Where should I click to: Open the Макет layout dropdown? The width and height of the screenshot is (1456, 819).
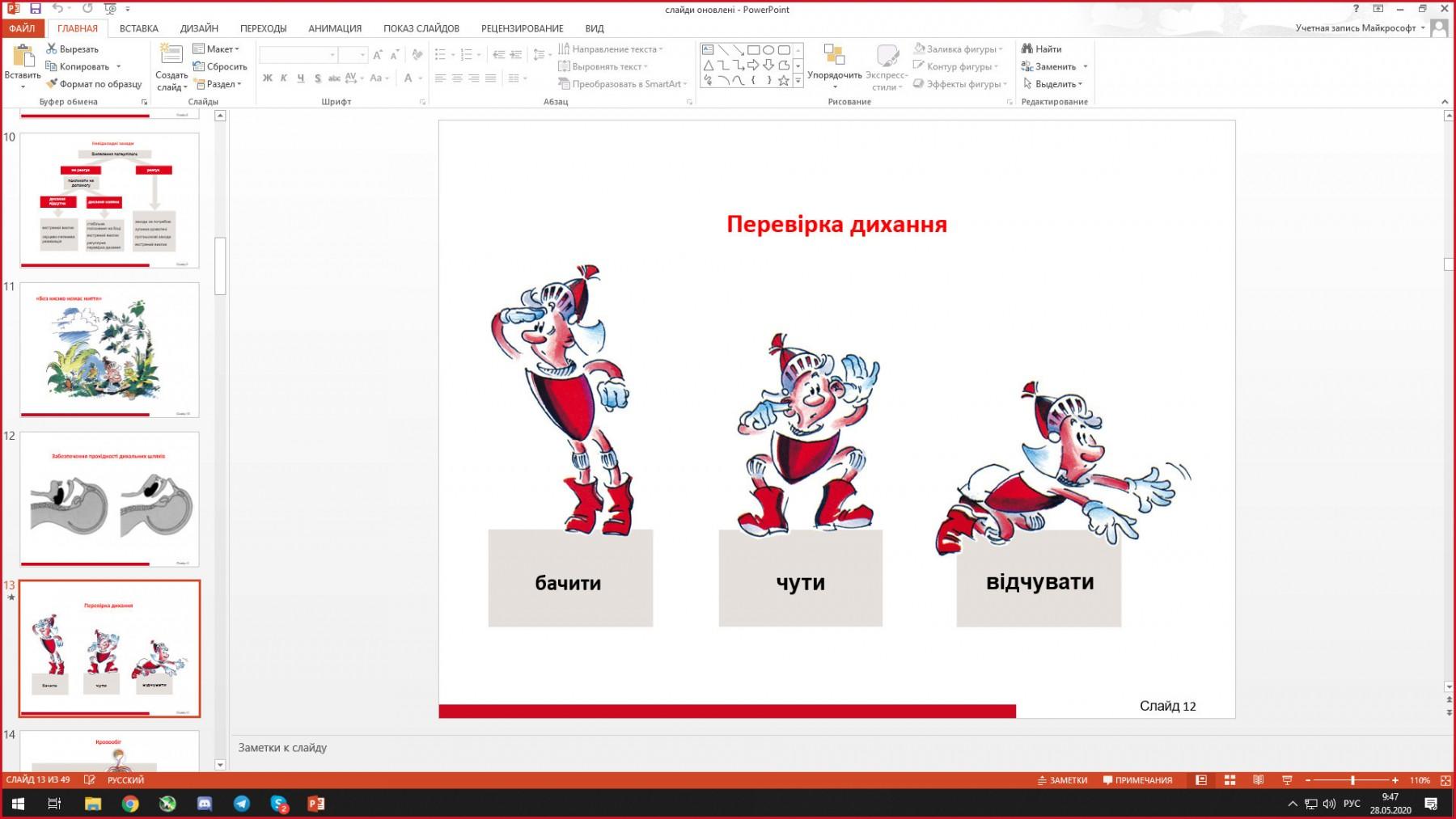tap(217, 49)
